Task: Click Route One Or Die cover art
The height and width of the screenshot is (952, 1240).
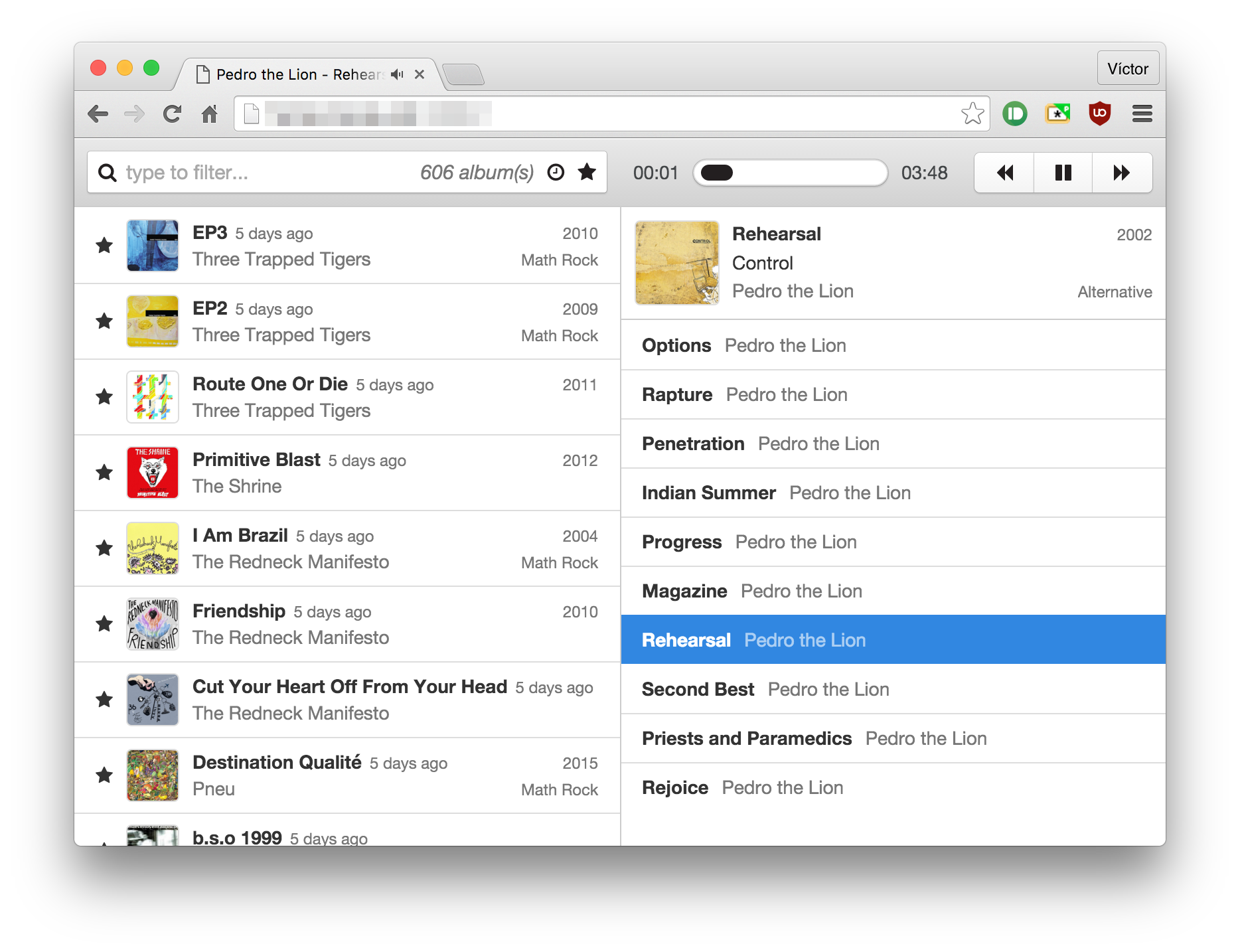Action: [x=153, y=397]
